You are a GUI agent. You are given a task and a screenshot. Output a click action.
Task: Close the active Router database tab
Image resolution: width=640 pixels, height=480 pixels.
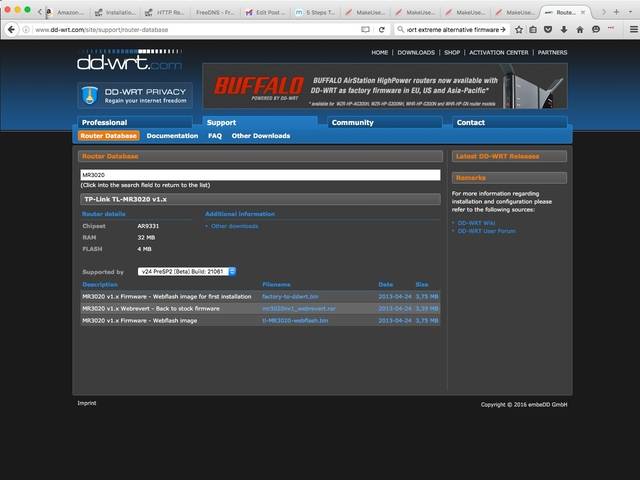(x=583, y=13)
